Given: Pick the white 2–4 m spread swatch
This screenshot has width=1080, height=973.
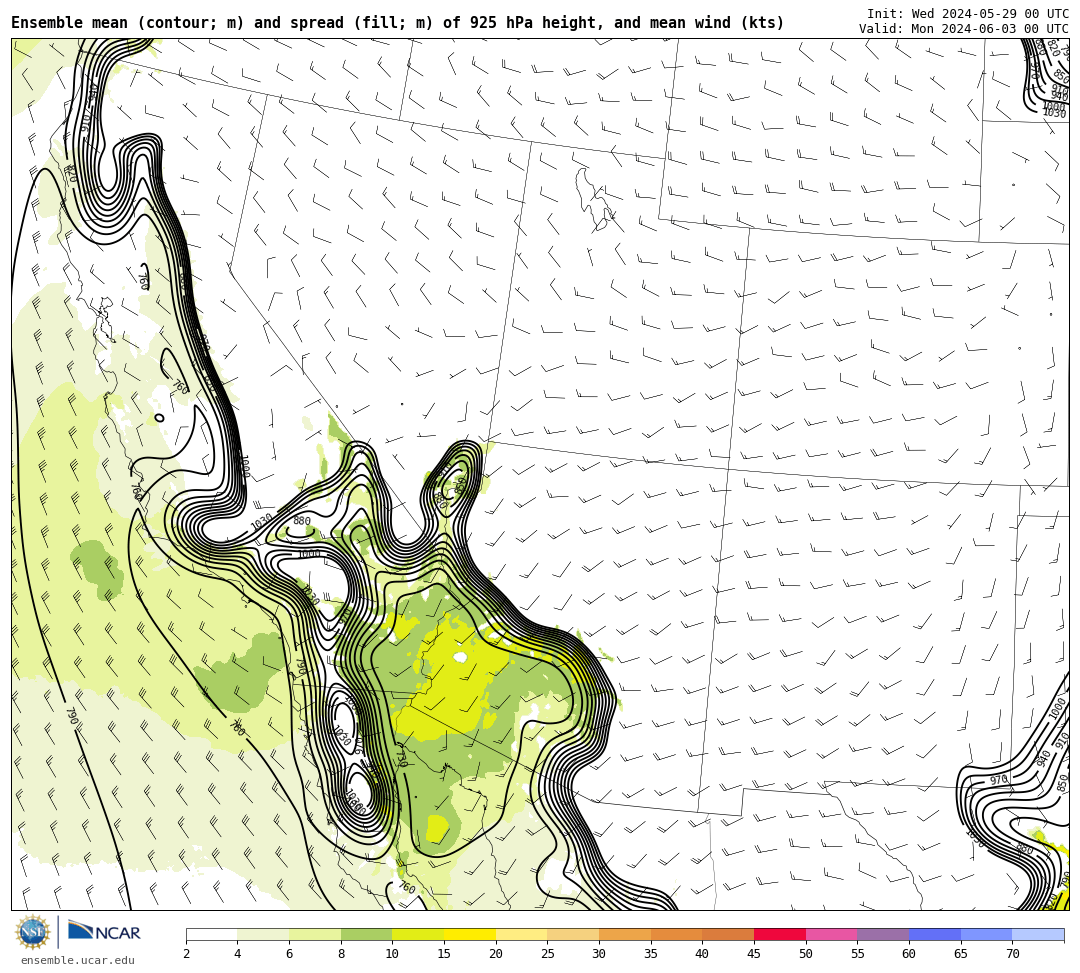Looking at the screenshot, I should tap(211, 934).
